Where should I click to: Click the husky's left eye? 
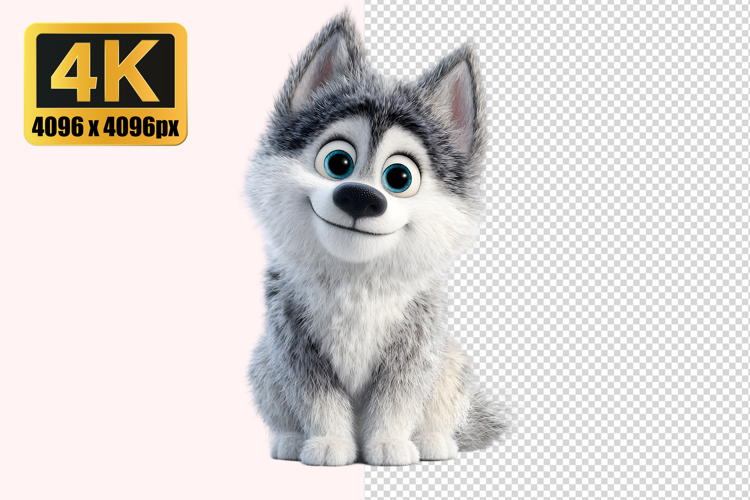pos(337,162)
